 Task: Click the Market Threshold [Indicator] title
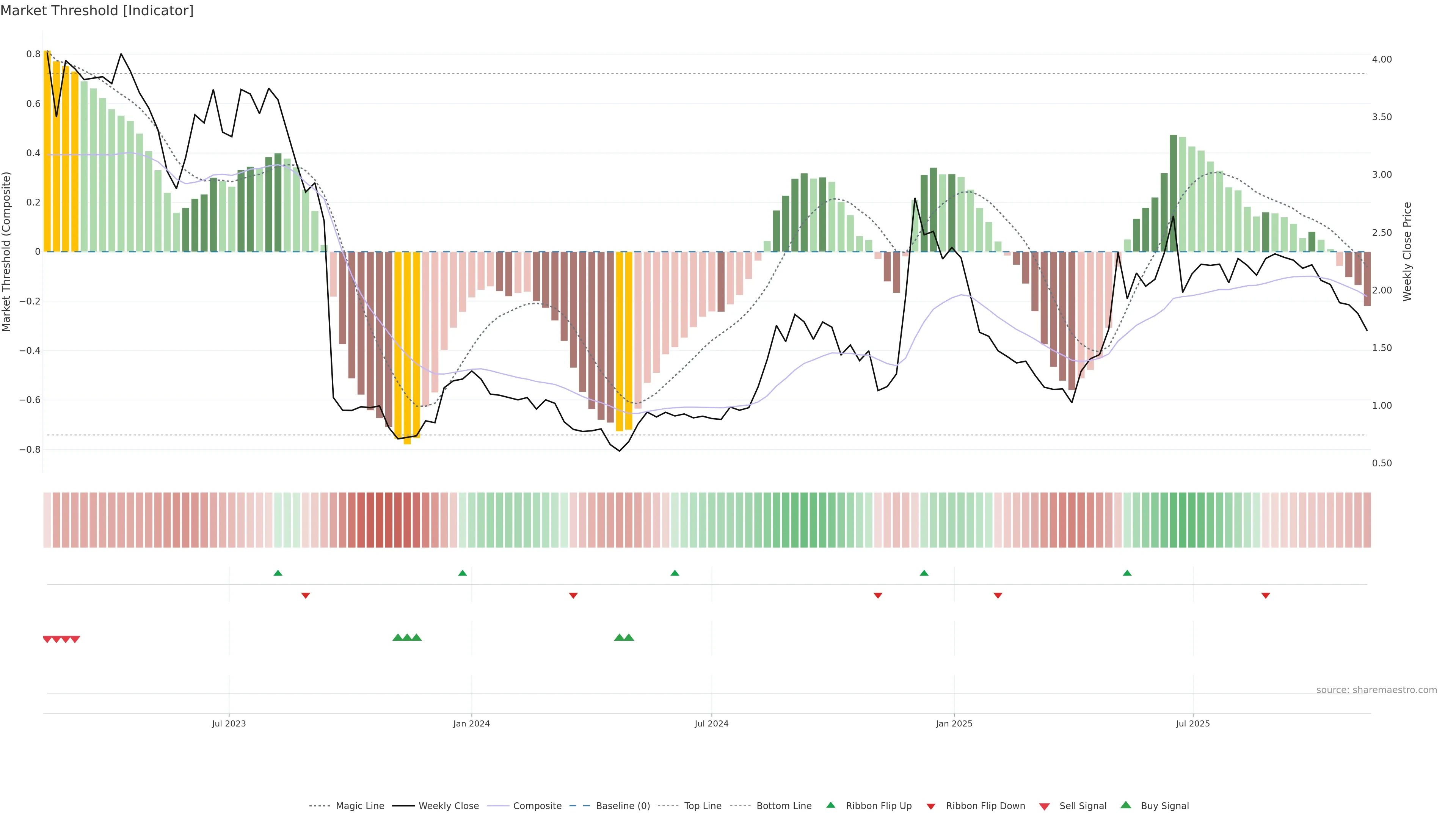97,11
